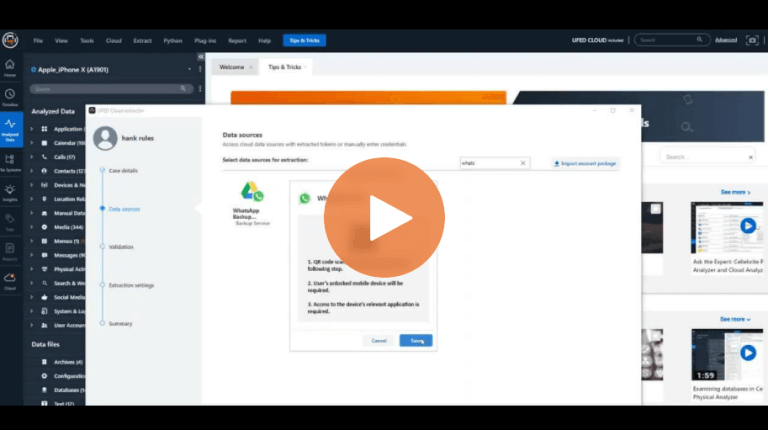Click magnifier in device panel search
The image size is (768, 430).
183,89
